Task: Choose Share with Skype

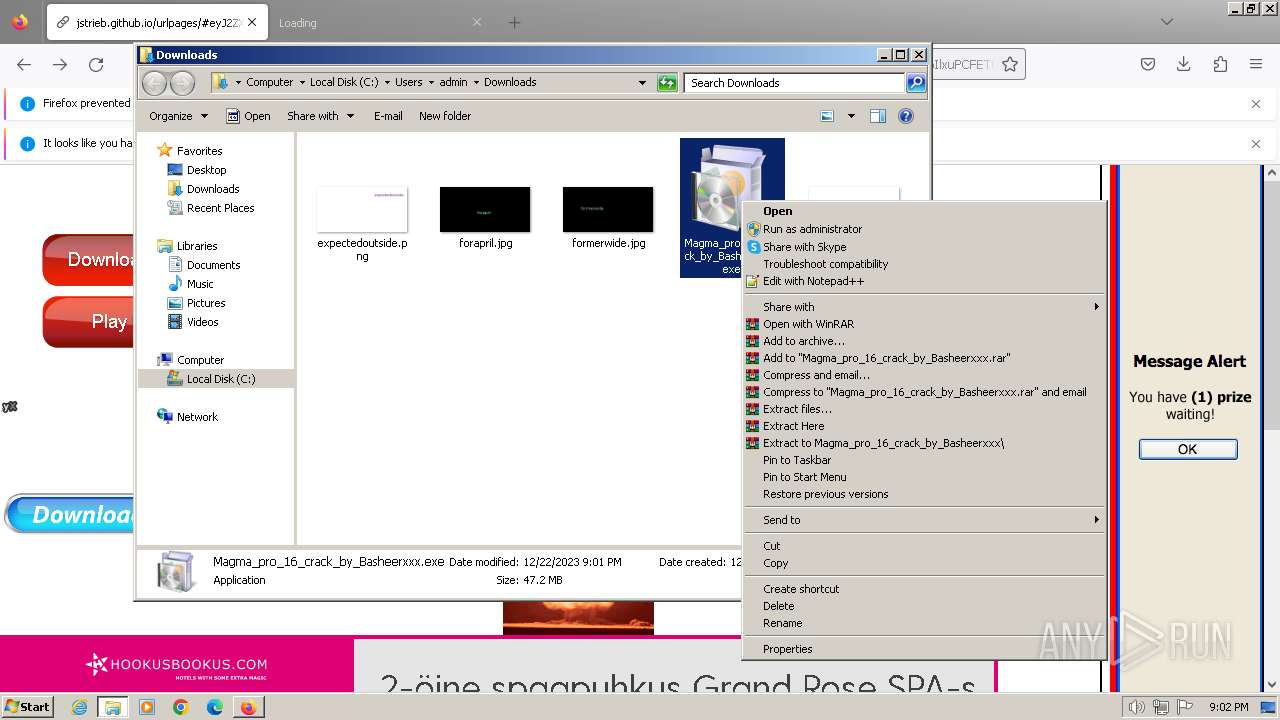Action: [804, 247]
